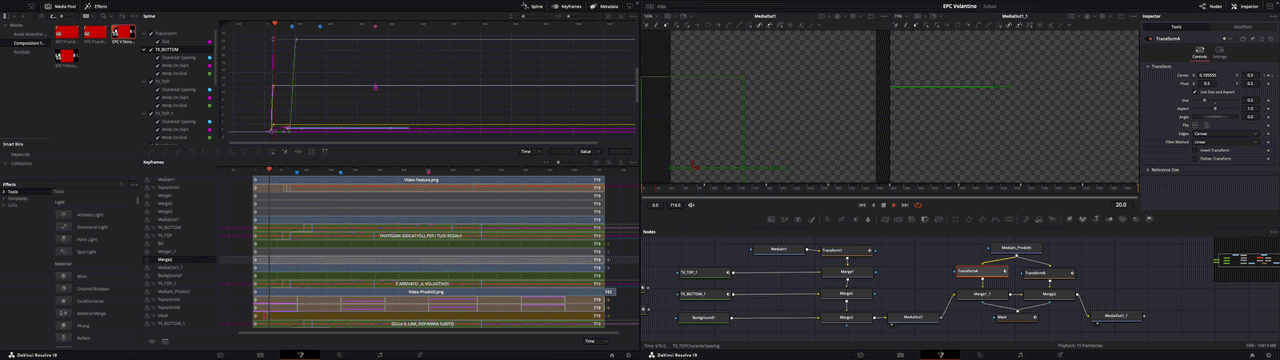Toggle the red loop playback button
1280x360 pixels.
tap(917, 205)
